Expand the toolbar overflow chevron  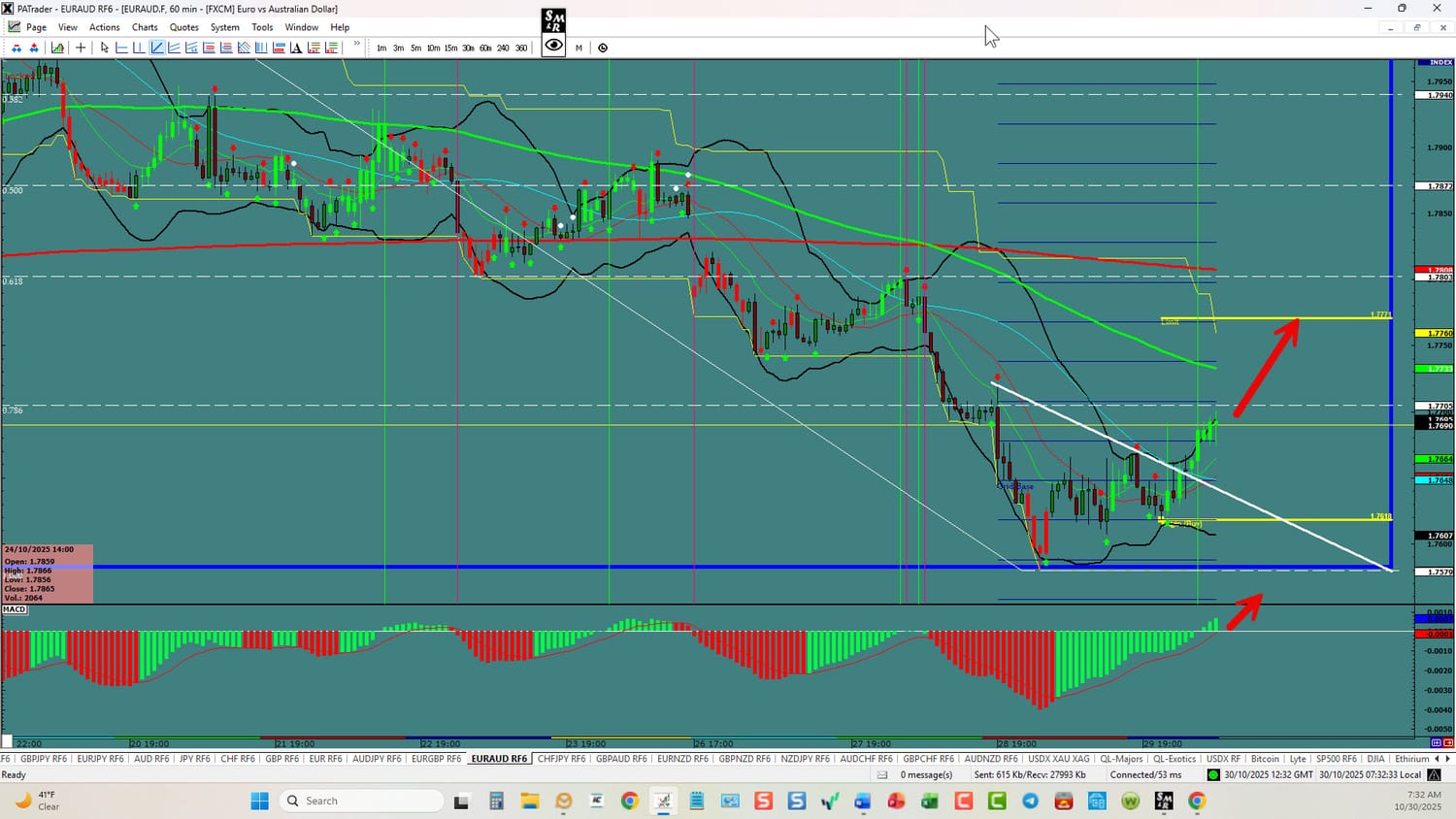coord(357,45)
